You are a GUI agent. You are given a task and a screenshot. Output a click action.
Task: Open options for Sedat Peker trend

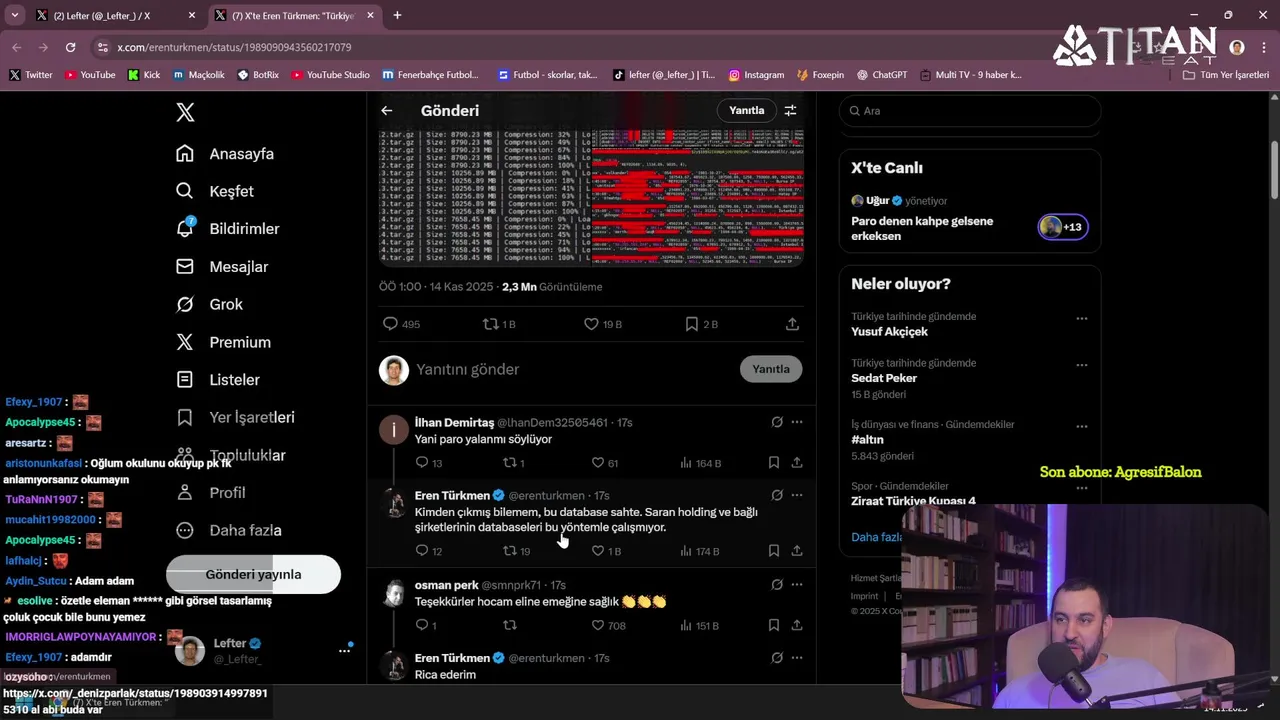coord(1081,365)
